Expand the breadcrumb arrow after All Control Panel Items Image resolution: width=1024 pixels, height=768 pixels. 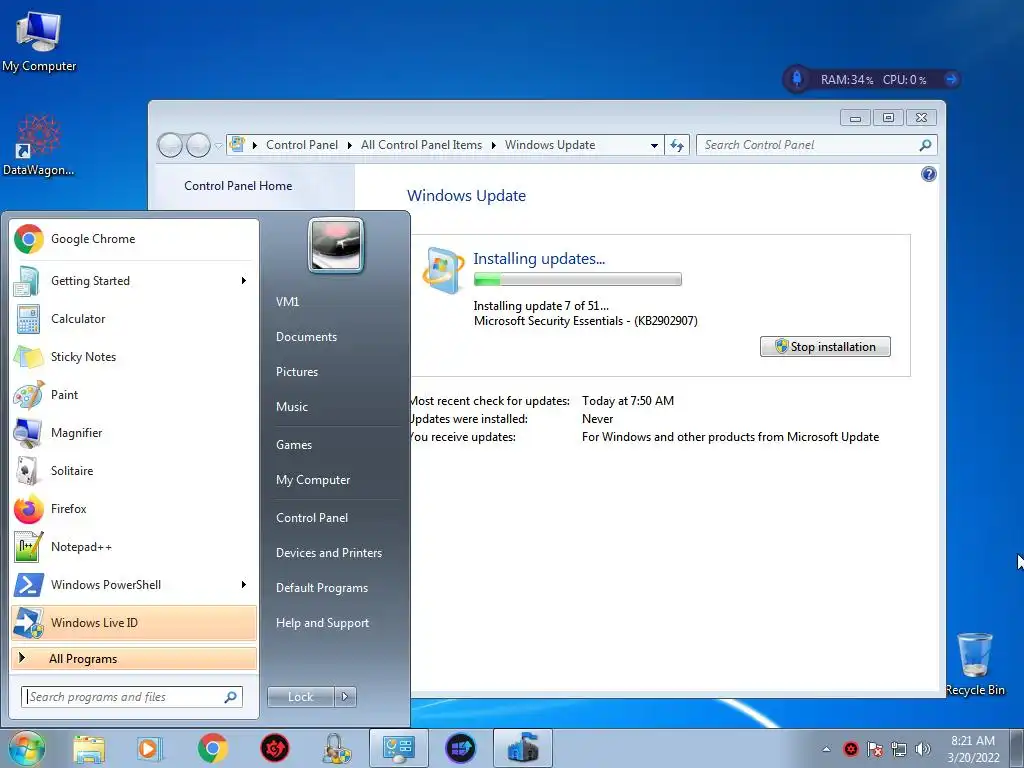493,145
